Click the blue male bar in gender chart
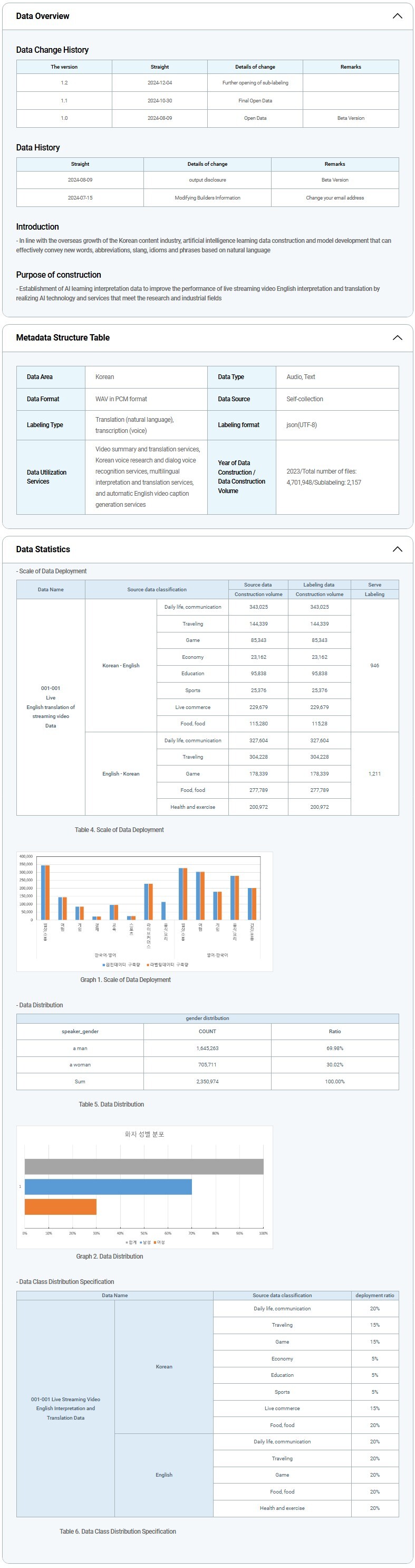Viewport: 415px width, 1568px height. coord(108,1186)
